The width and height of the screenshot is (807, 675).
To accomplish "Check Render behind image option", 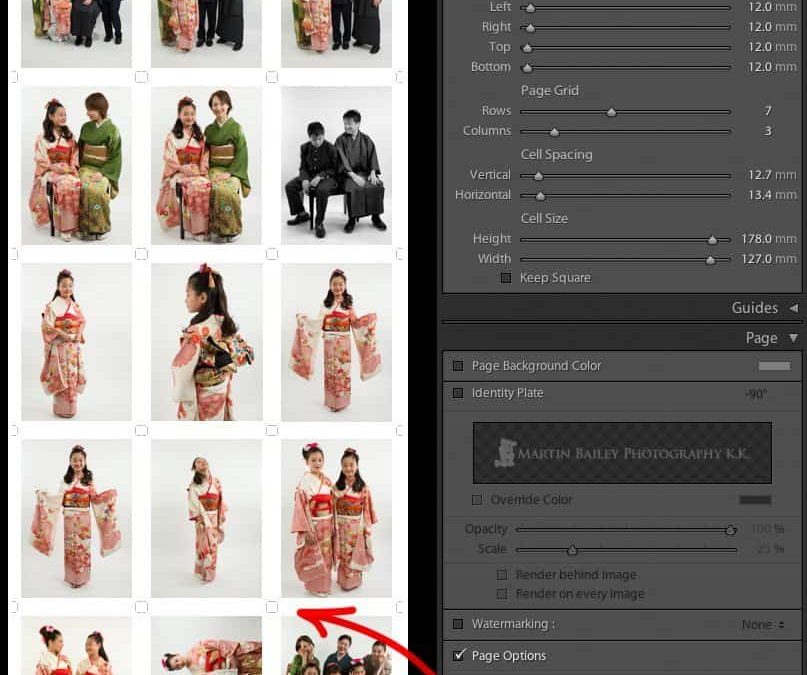I will 502,575.
